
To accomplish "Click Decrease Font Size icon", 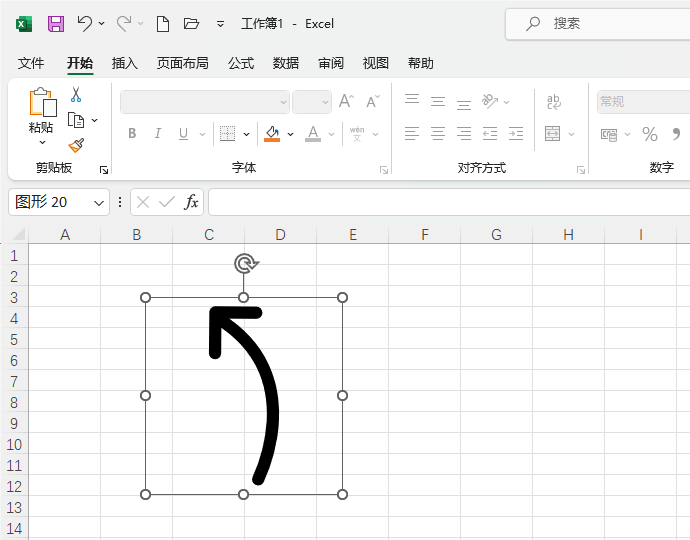I will [373, 101].
